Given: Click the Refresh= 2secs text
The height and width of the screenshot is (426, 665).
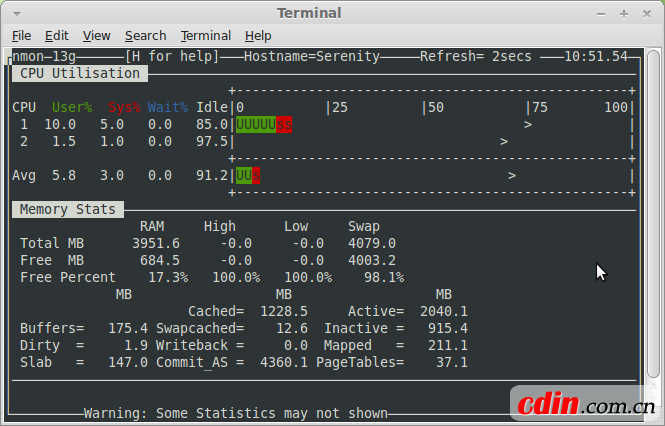Looking at the screenshot, I should (475, 56).
